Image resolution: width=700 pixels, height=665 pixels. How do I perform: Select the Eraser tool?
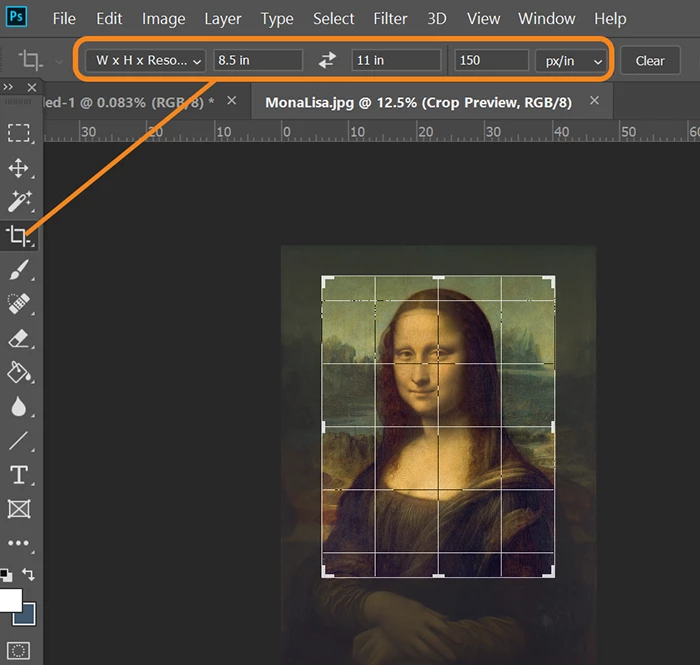(19, 338)
